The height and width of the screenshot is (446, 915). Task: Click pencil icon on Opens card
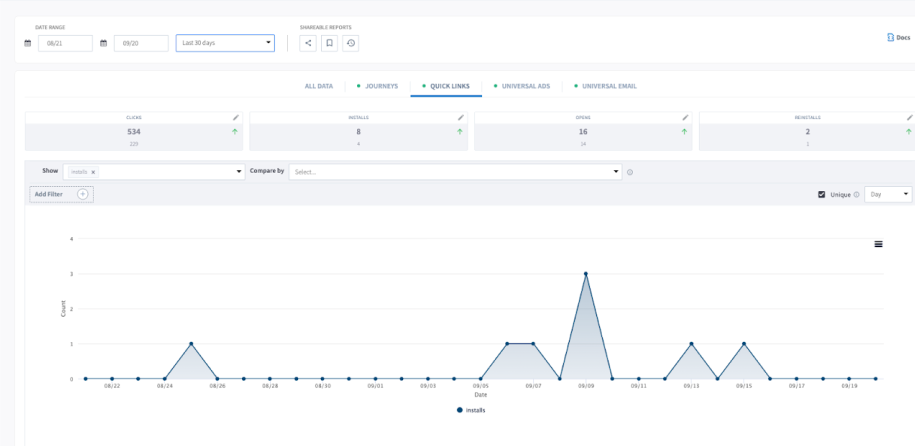click(685, 117)
